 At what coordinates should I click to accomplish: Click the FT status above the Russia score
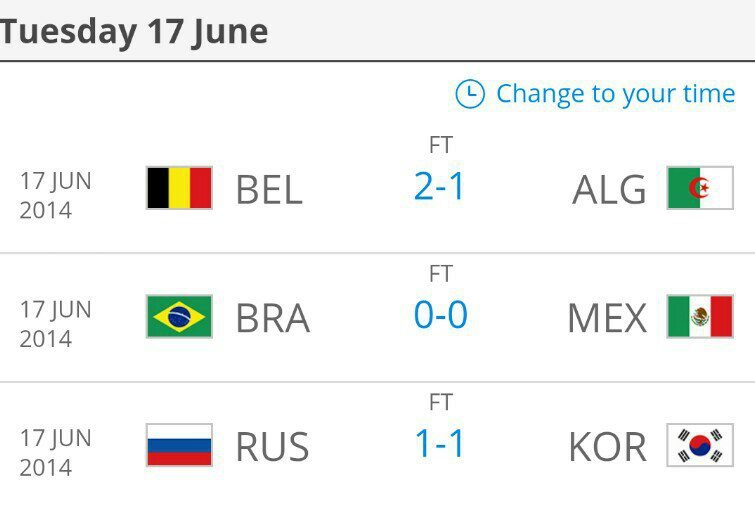click(441, 402)
